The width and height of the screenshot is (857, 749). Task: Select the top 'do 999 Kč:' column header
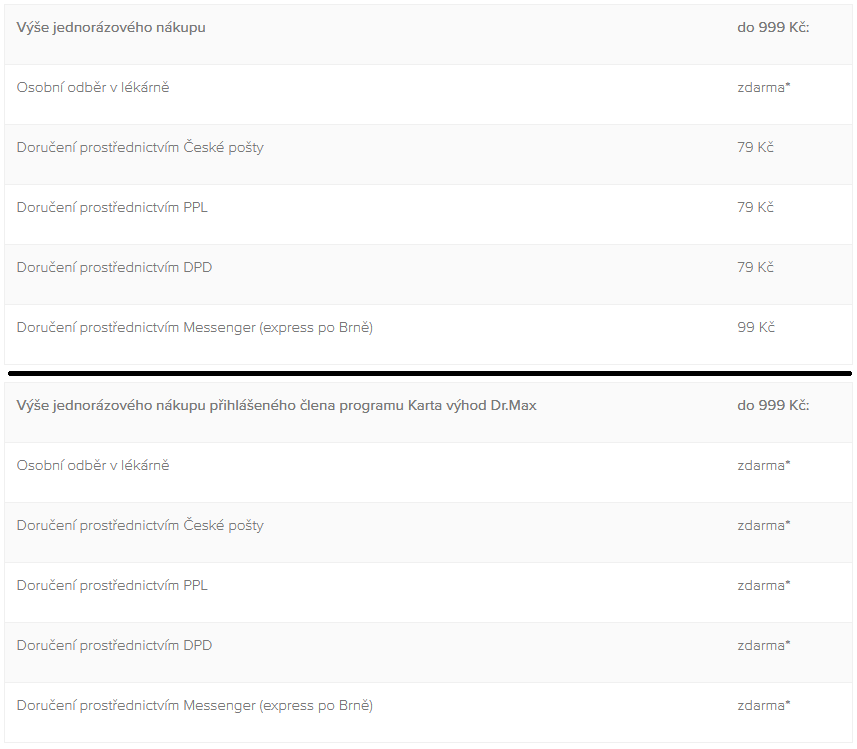click(773, 27)
